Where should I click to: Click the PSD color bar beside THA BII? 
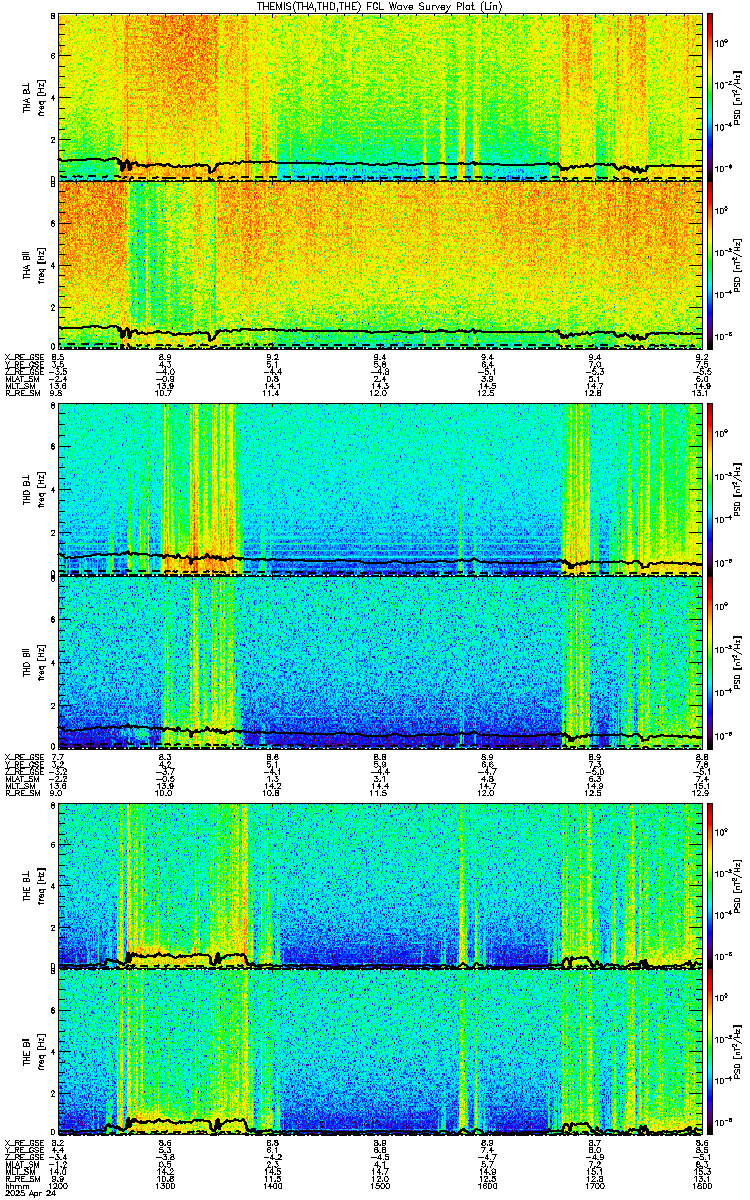point(710,264)
